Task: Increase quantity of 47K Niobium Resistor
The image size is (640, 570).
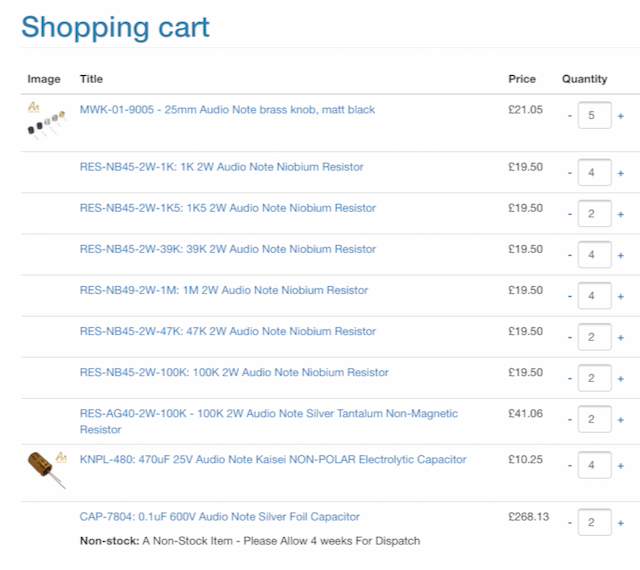Action: click(x=620, y=338)
